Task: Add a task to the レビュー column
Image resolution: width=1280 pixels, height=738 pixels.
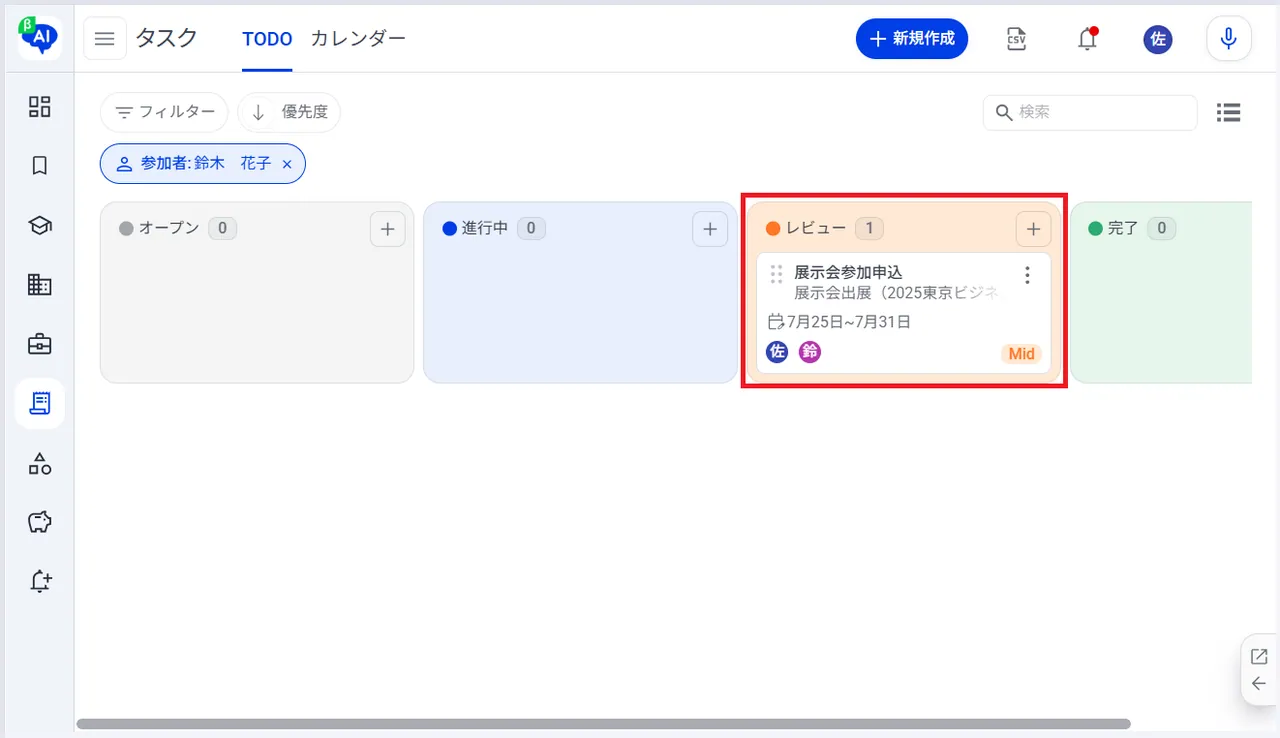Action: tap(1033, 229)
